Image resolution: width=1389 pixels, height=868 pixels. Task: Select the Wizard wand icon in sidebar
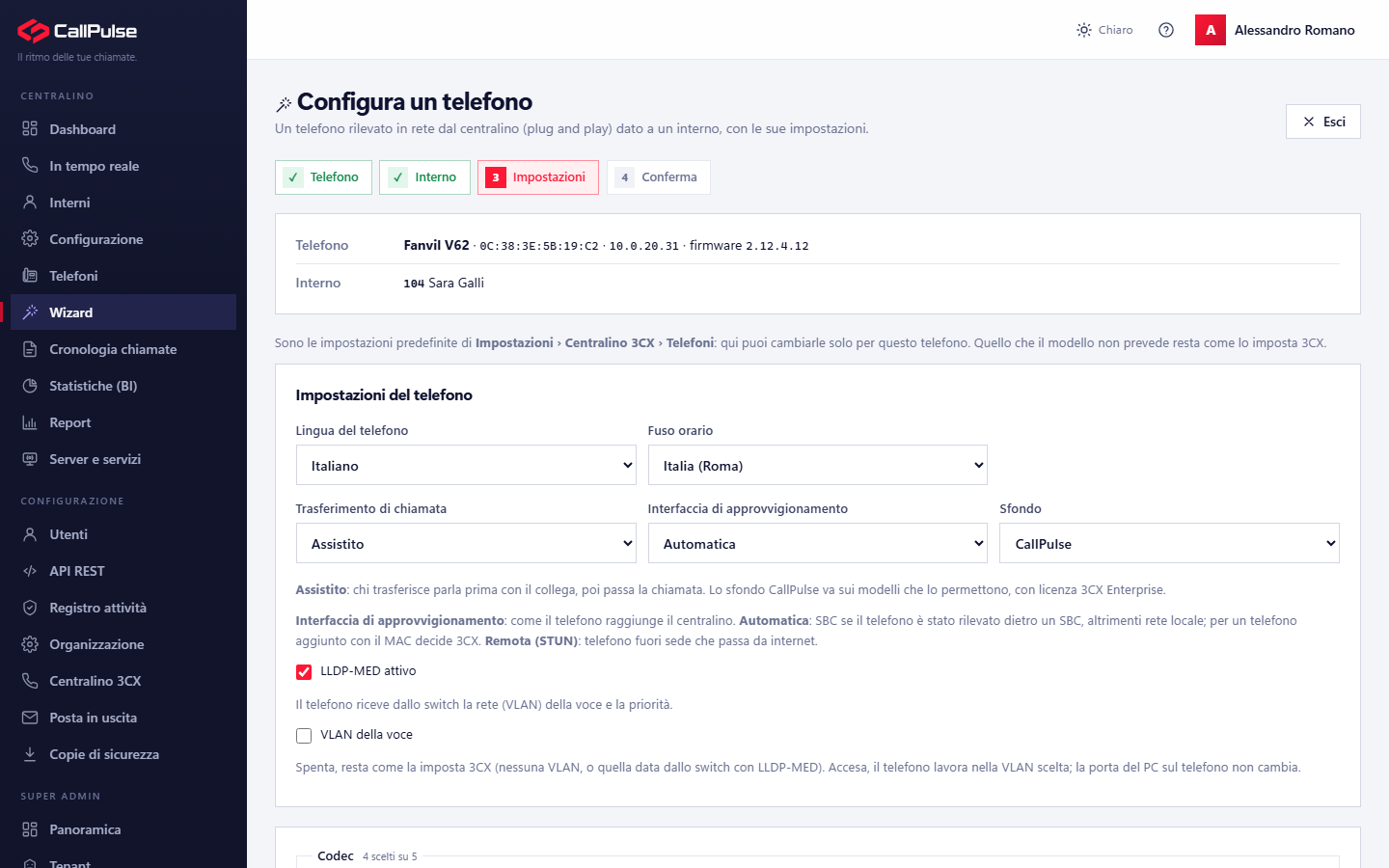30,312
